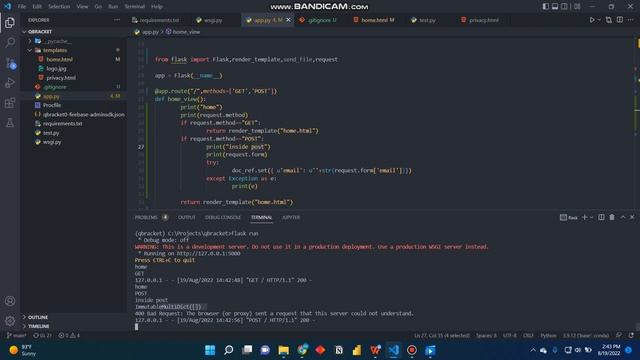Open the Help menu
The width and height of the screenshot is (640, 360).
click(157, 7)
